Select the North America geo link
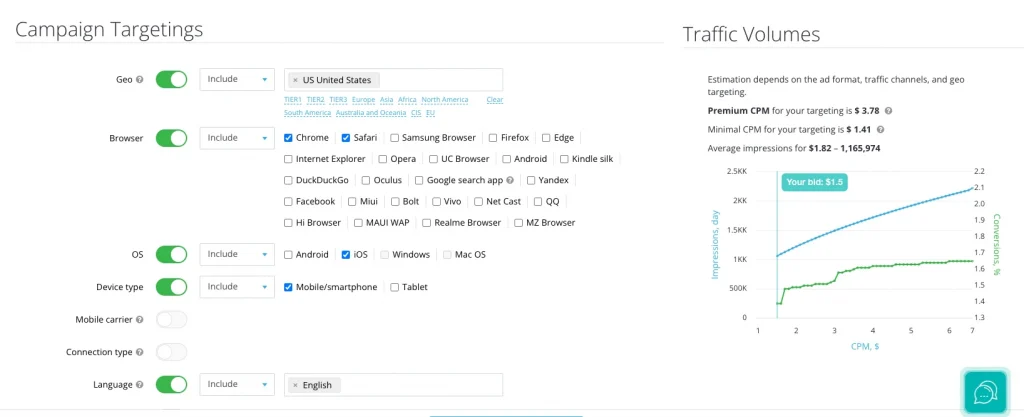1024x417 pixels. [x=445, y=100]
